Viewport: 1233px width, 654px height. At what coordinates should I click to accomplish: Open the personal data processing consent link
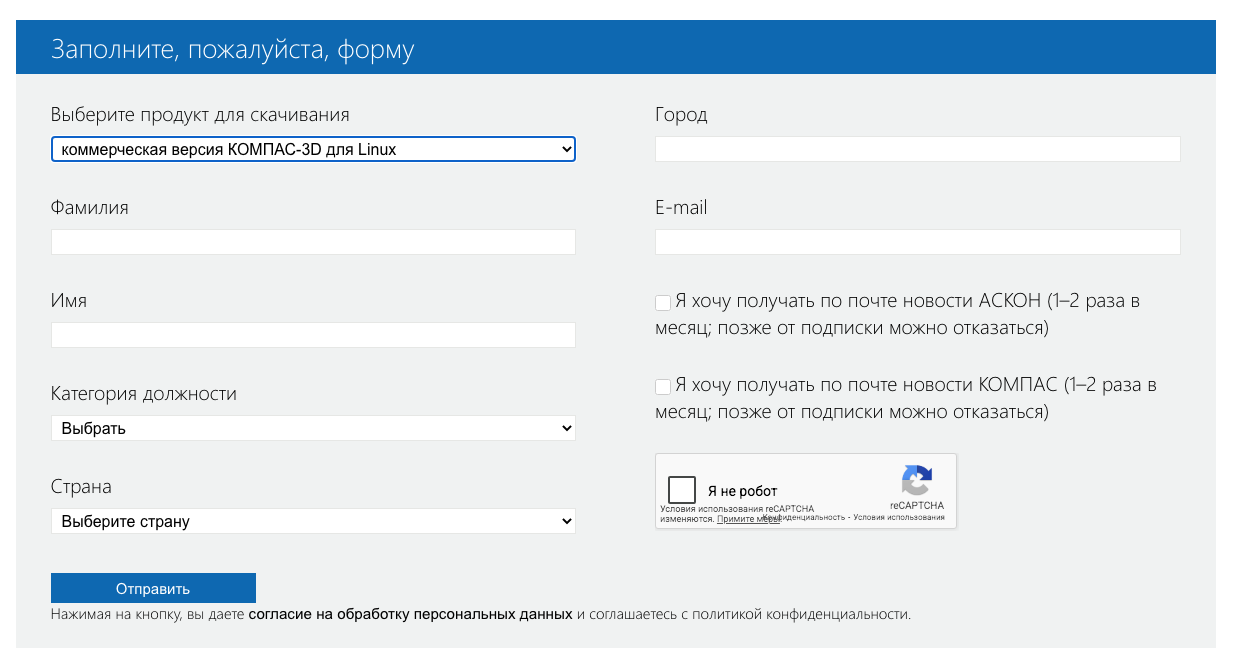point(410,614)
